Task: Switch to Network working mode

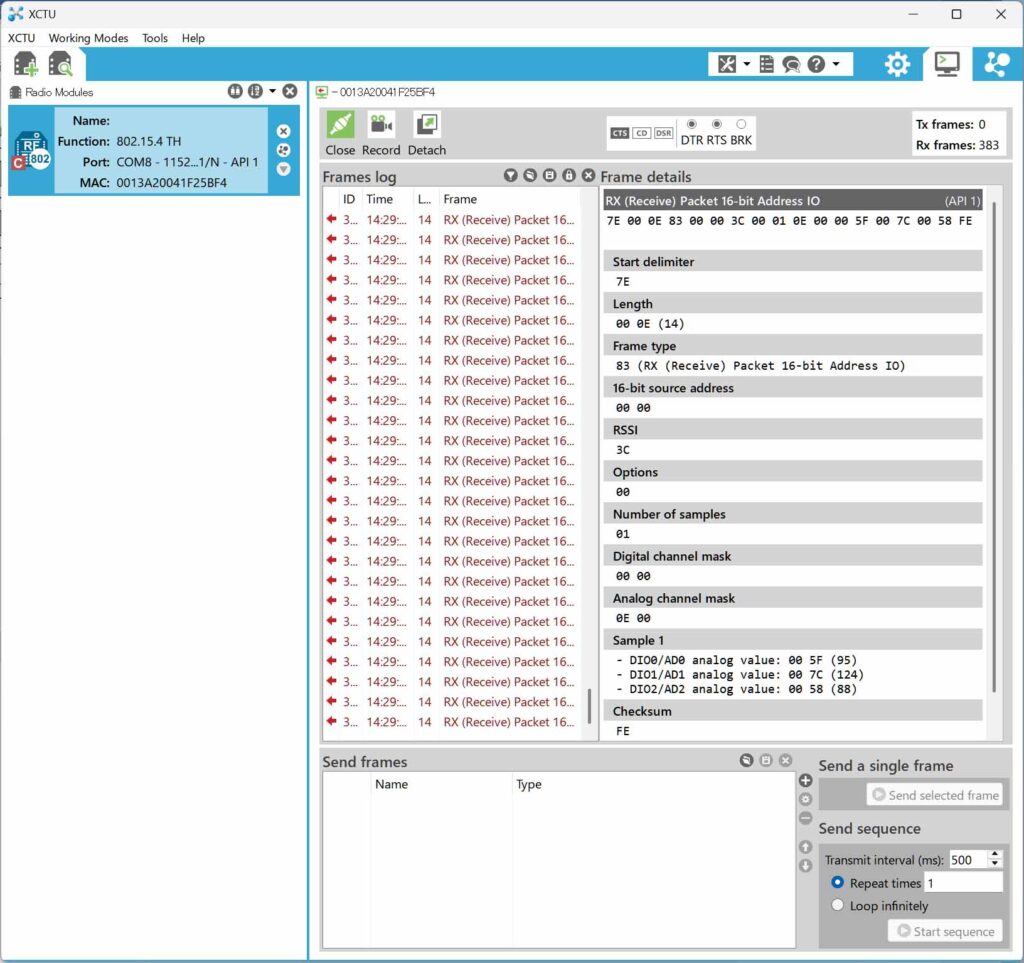Action: pos(997,64)
